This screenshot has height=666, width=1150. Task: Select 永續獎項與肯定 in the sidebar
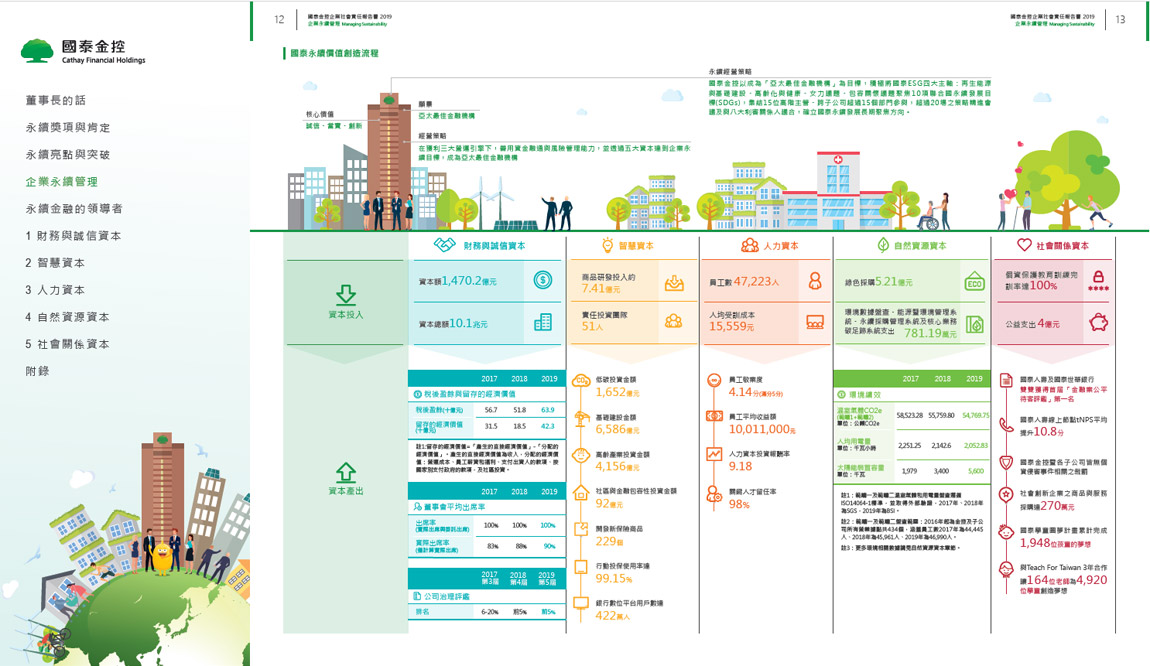click(68, 128)
